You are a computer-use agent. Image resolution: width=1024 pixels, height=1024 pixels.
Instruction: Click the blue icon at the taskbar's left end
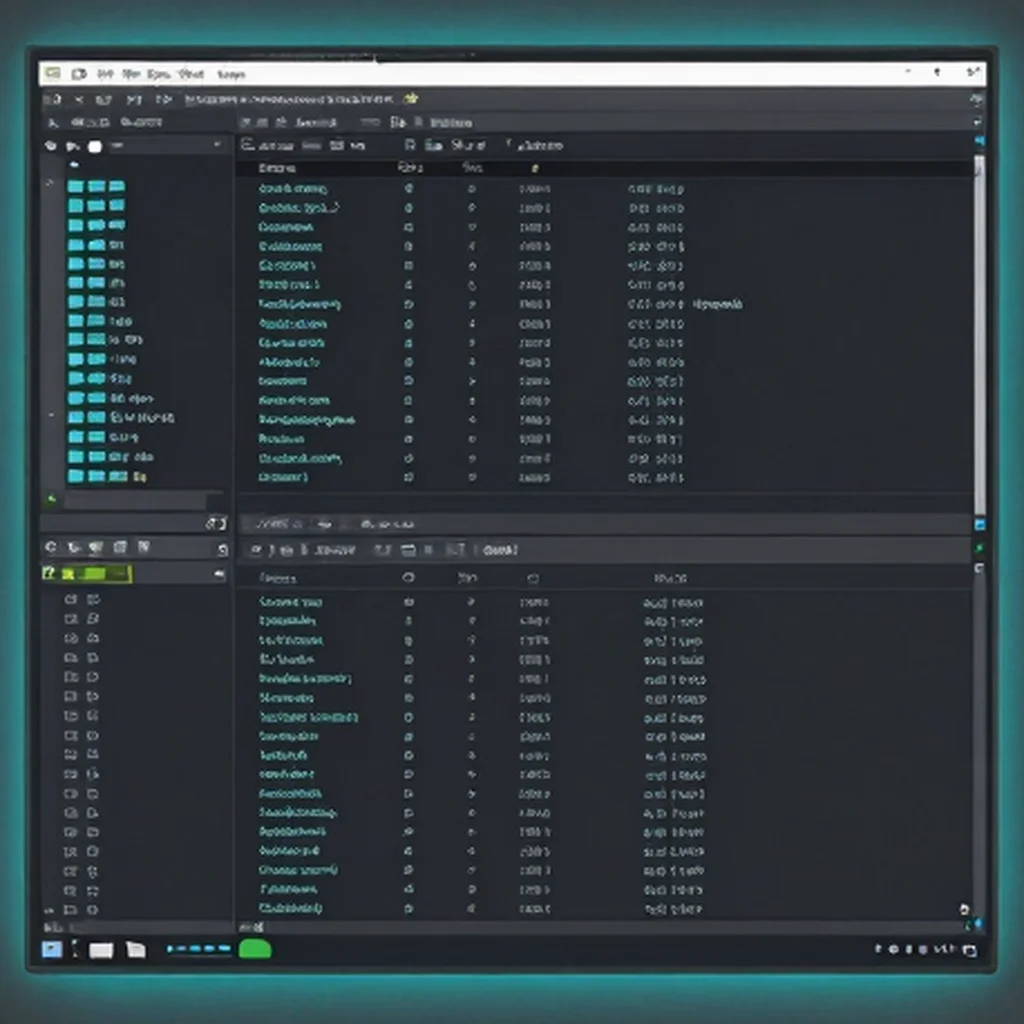(52, 949)
